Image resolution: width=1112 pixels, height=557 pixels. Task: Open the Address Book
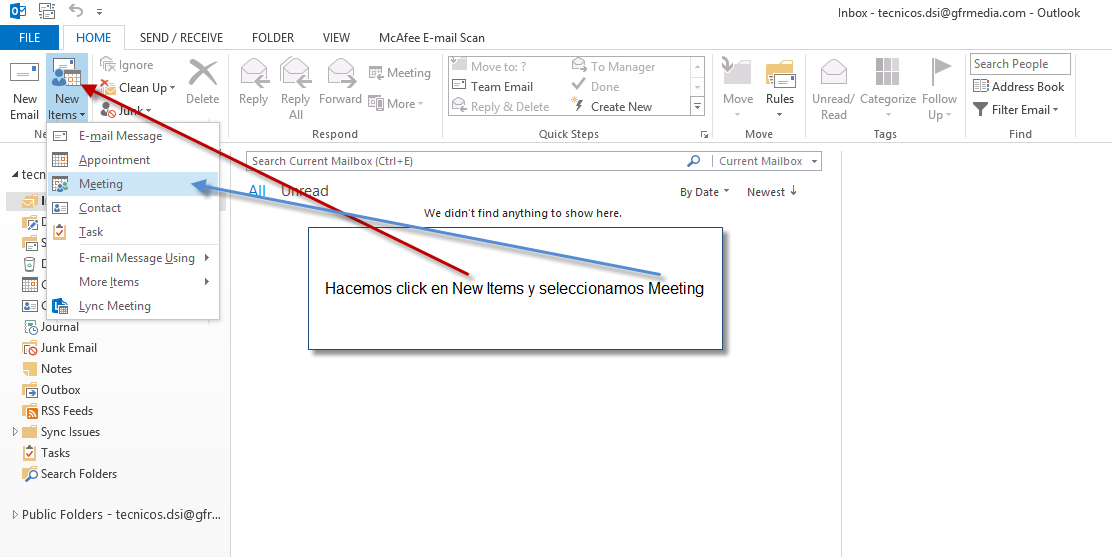pos(1019,87)
